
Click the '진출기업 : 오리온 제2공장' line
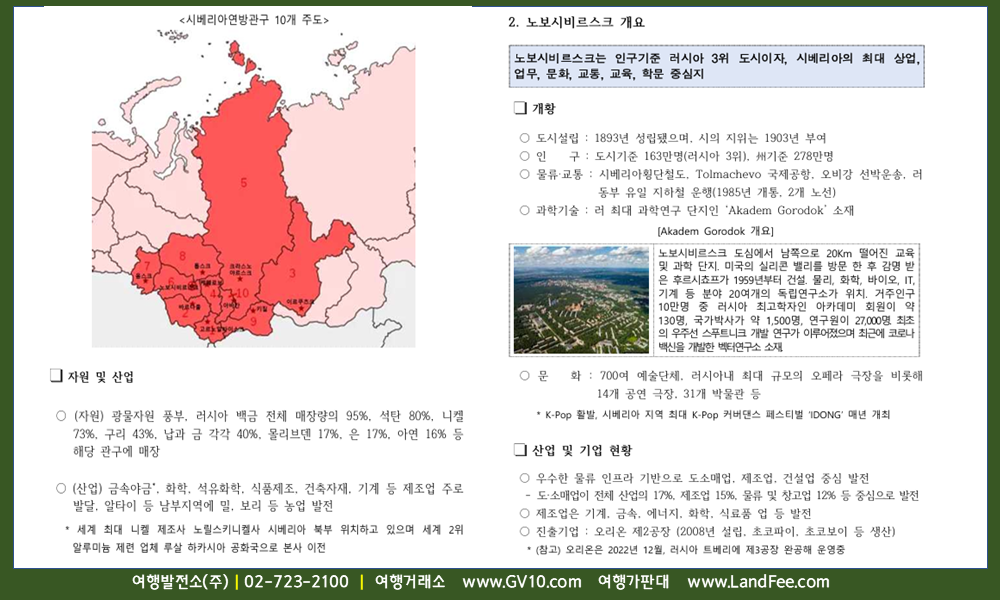coord(708,531)
